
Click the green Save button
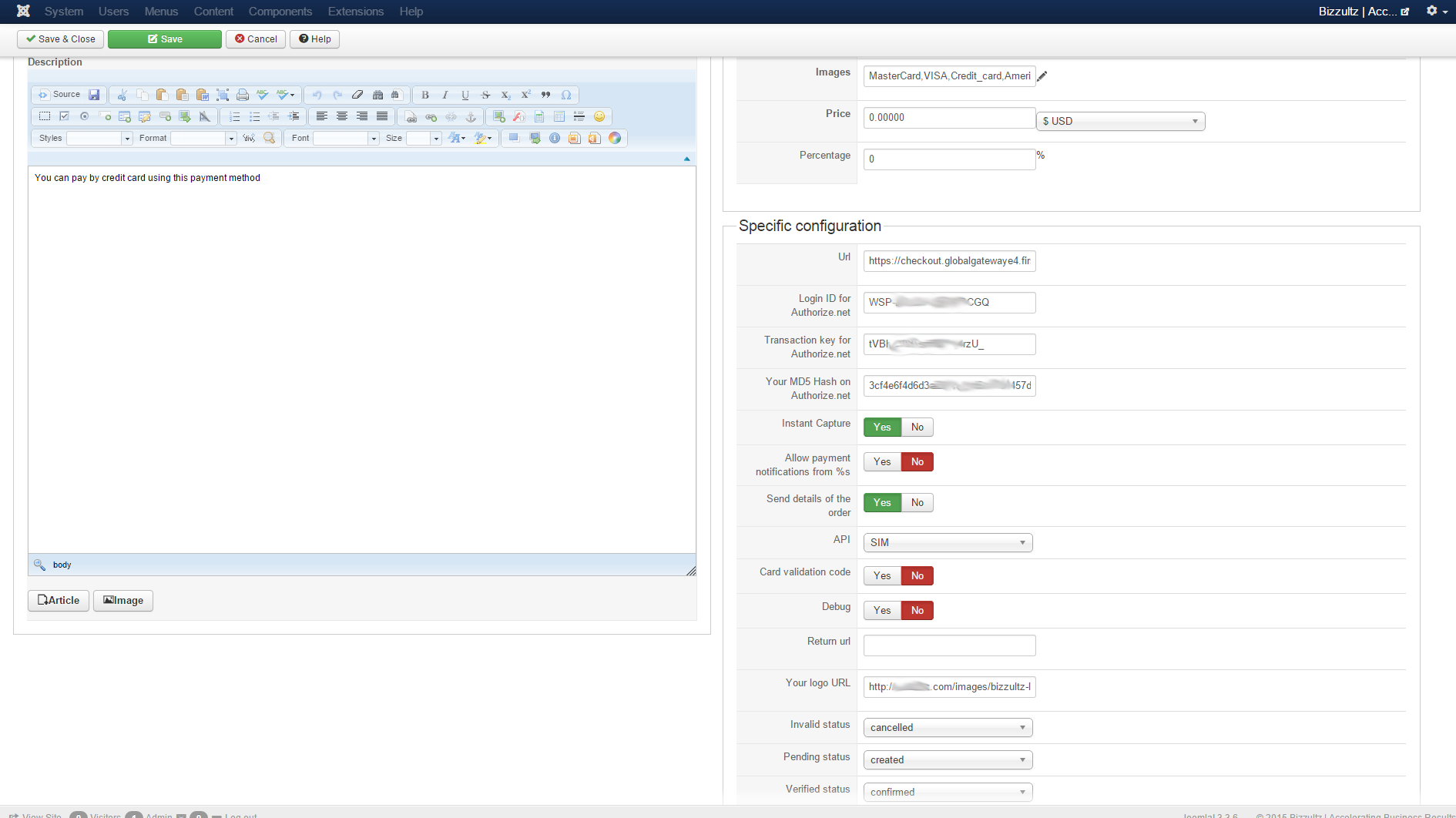[x=165, y=39]
